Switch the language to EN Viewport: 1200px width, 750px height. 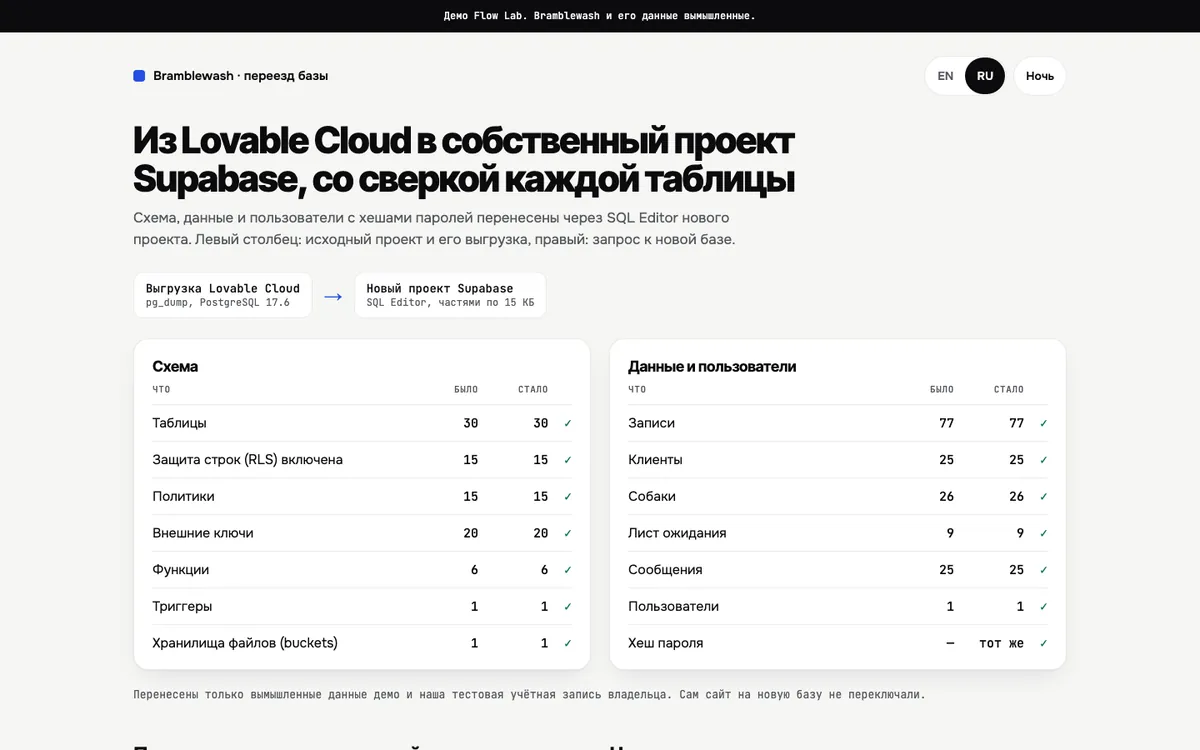tap(945, 76)
